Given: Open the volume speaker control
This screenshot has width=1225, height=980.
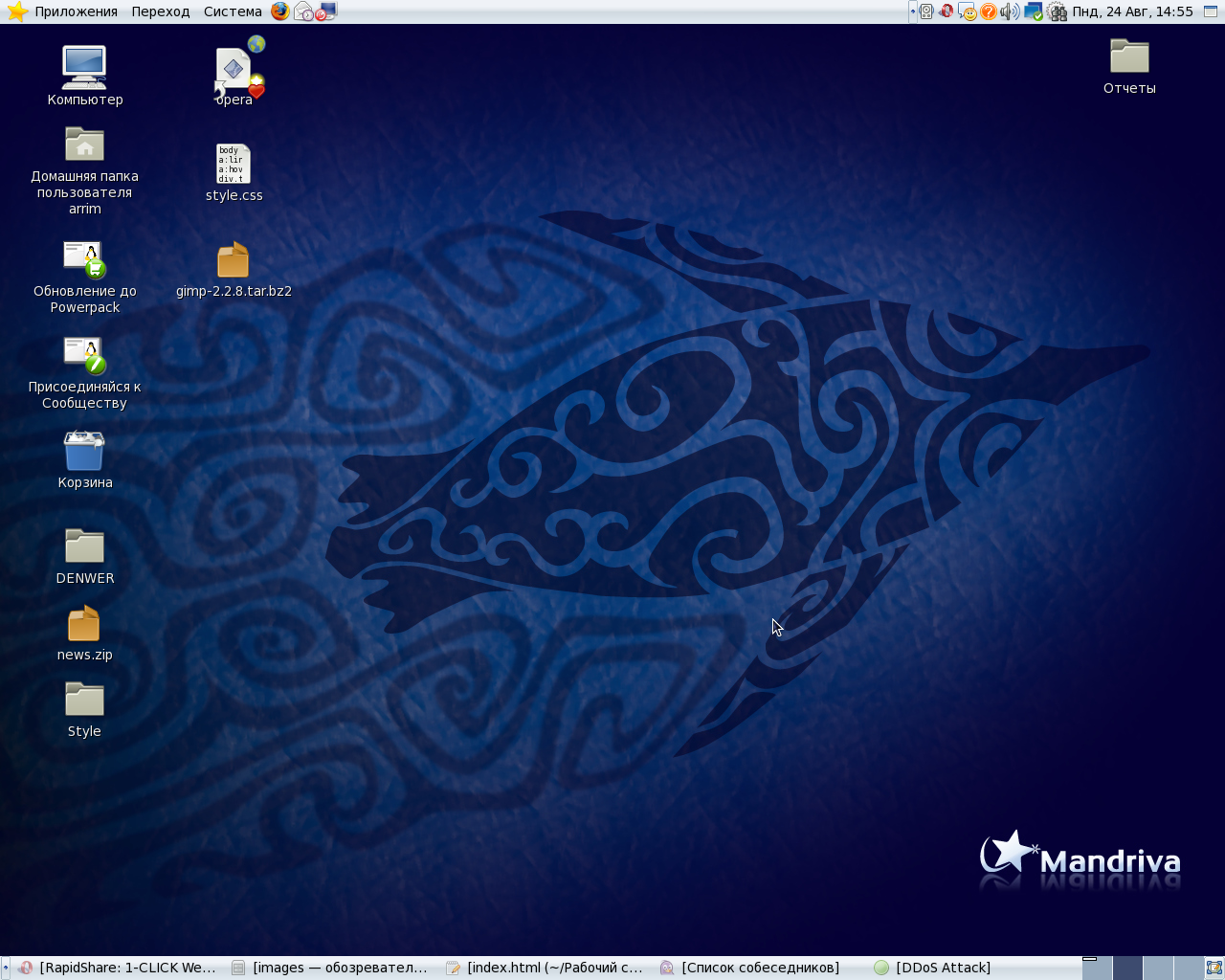Looking at the screenshot, I should coord(1010,11).
